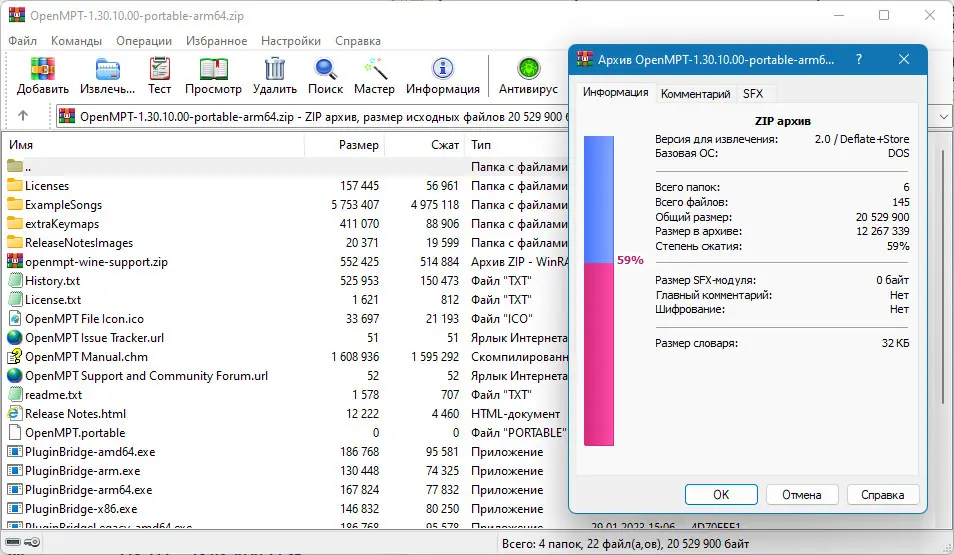The image size is (954, 555).
Task: Select the License.txt file row
Action: pyautogui.click(x=286, y=299)
